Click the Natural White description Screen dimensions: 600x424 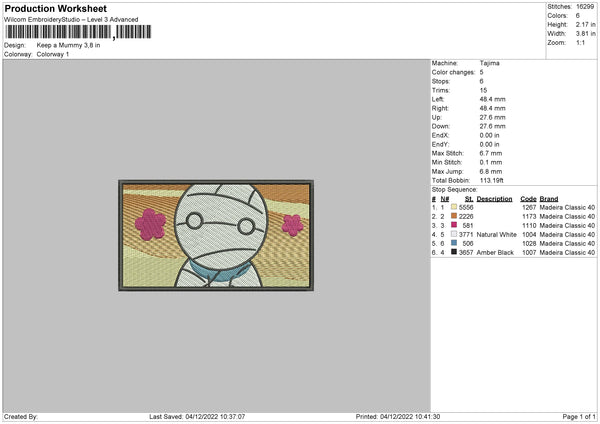tap(497, 235)
